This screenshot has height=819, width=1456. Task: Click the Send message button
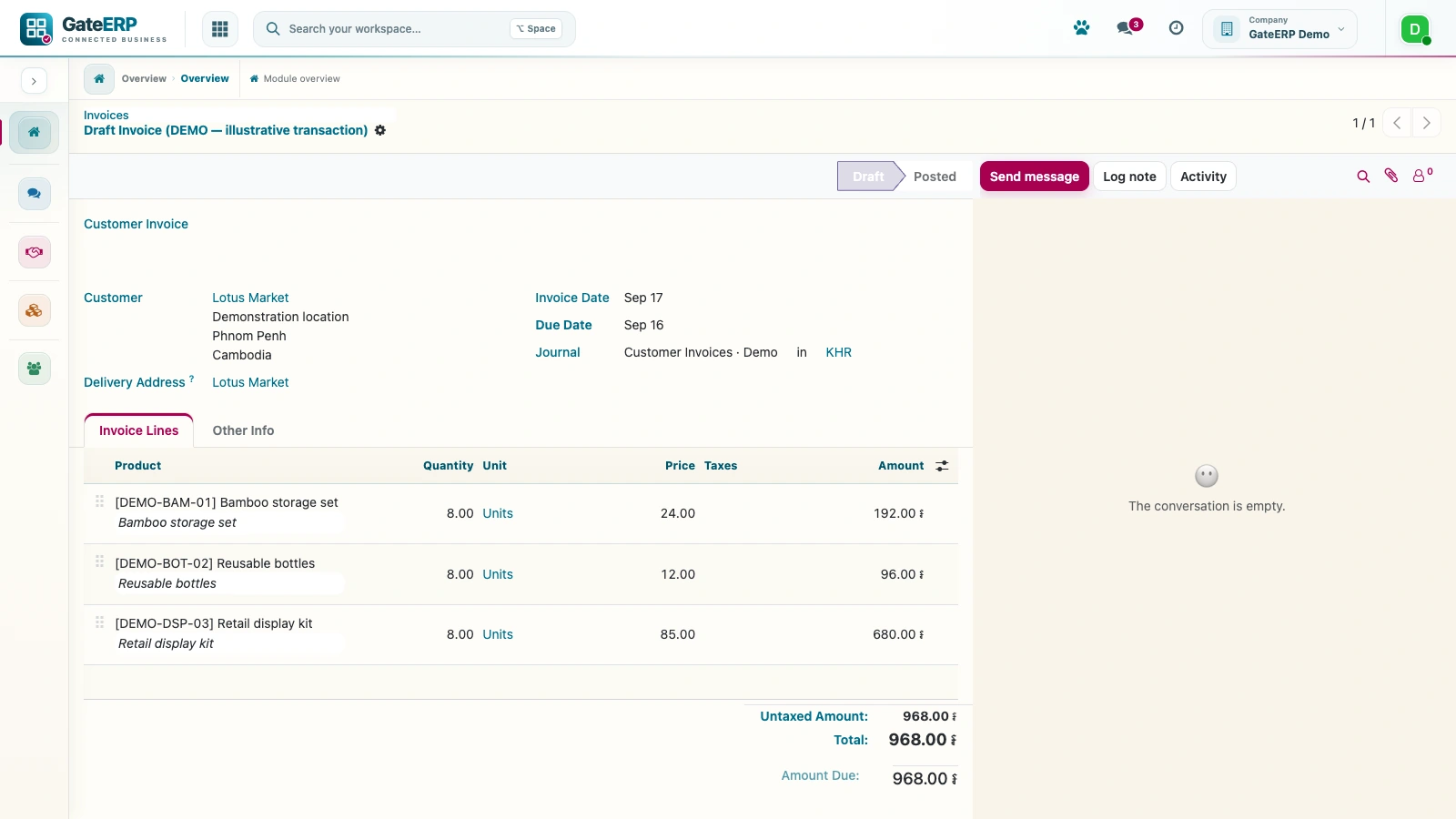click(x=1035, y=177)
